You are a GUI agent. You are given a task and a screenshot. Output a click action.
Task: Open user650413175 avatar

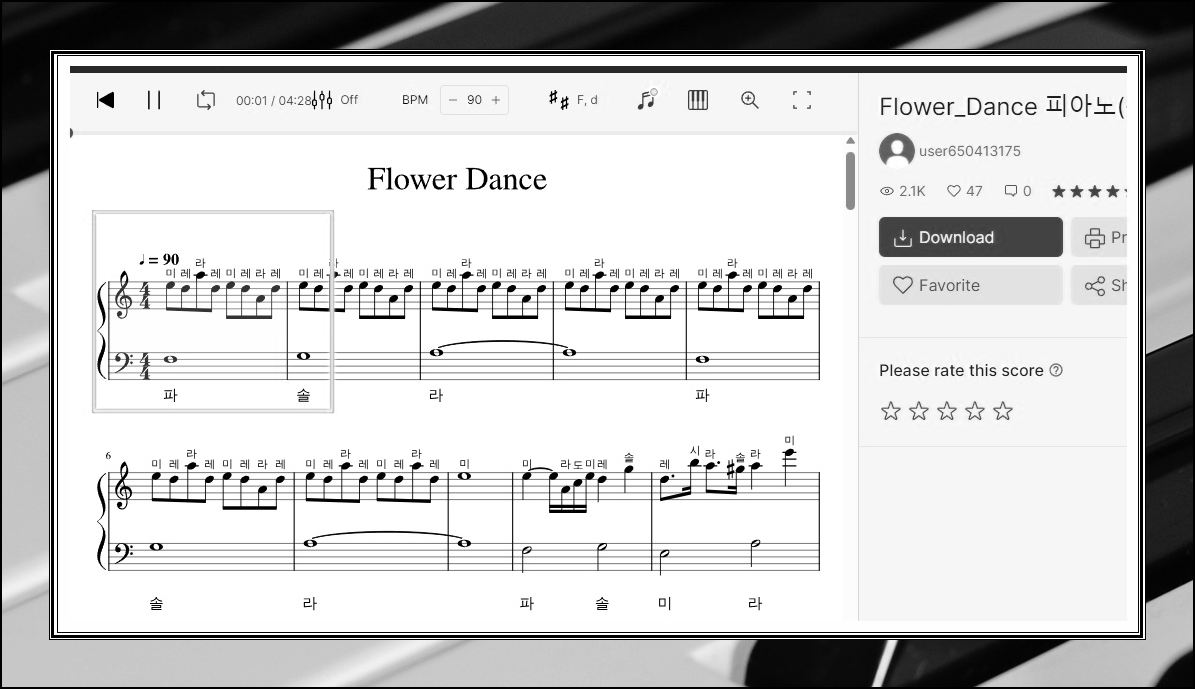click(x=896, y=150)
